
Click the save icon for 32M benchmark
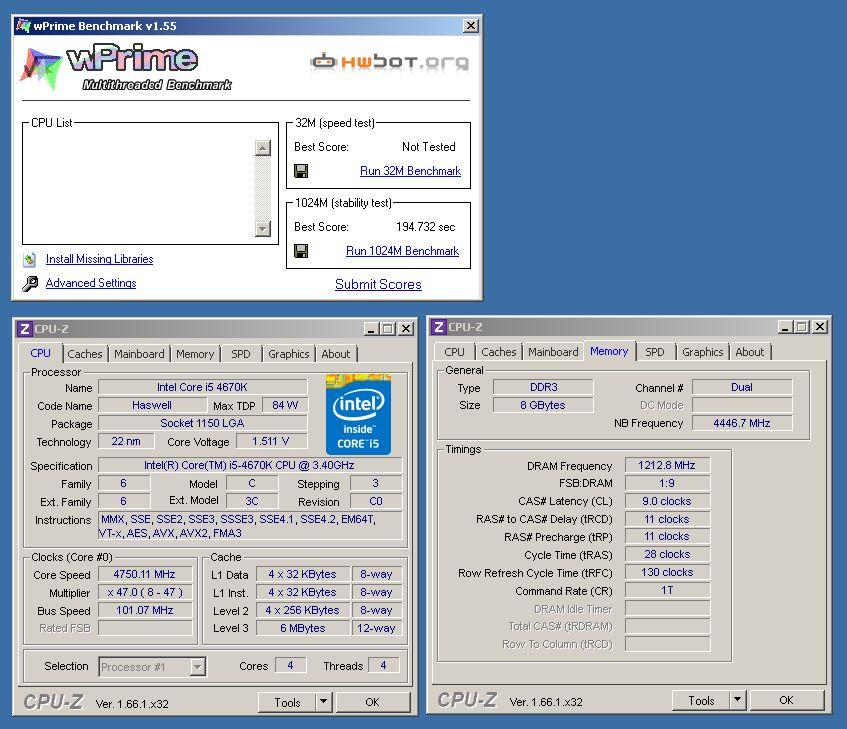tap(301, 171)
